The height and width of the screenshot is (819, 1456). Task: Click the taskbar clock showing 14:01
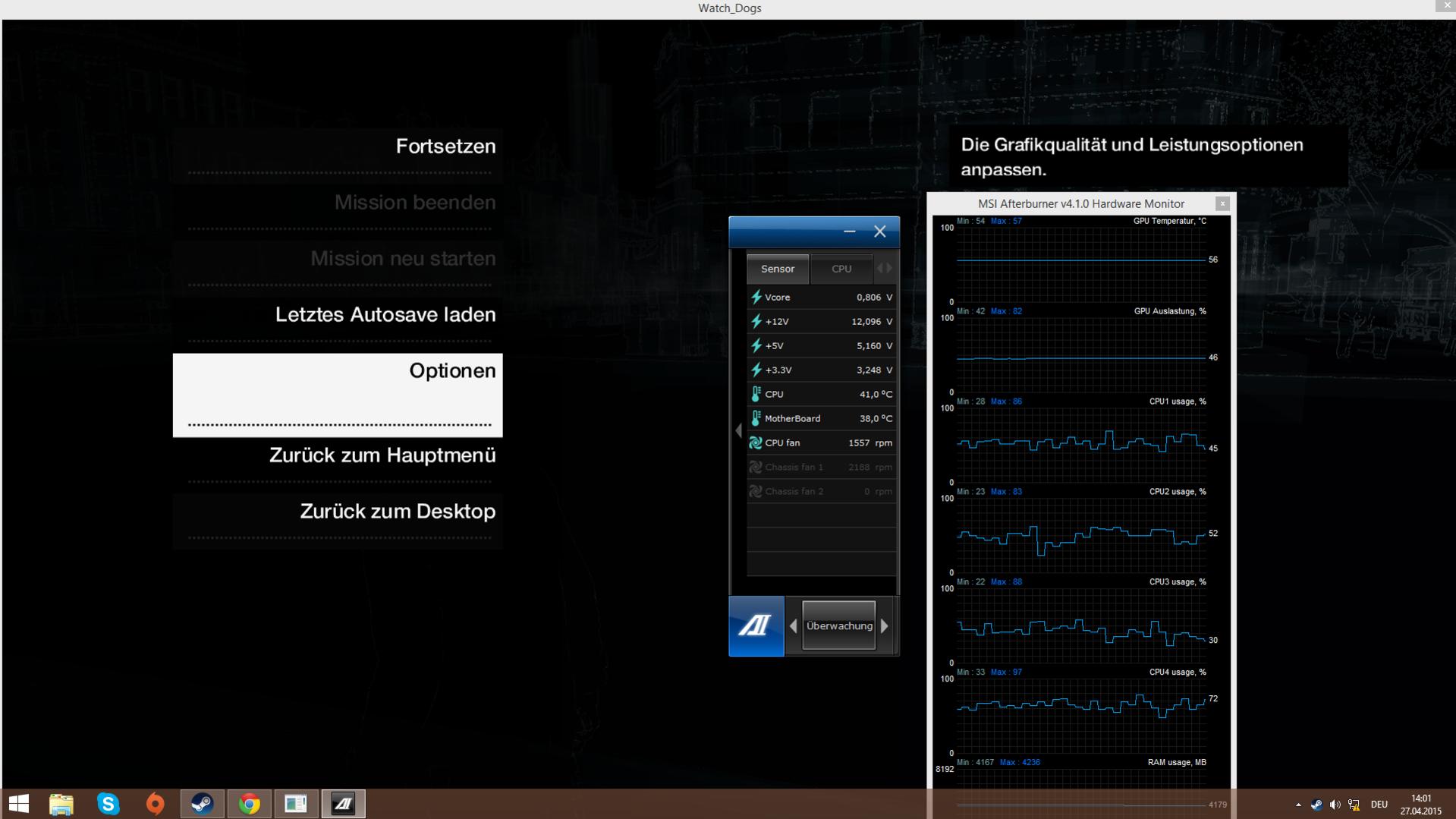click(x=1421, y=805)
